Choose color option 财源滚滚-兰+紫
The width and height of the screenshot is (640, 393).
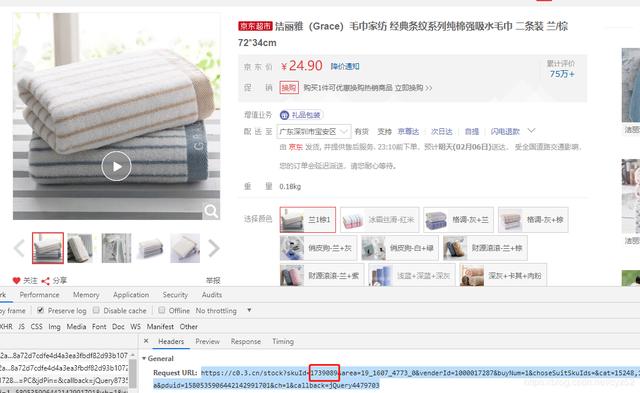[x=322, y=275]
